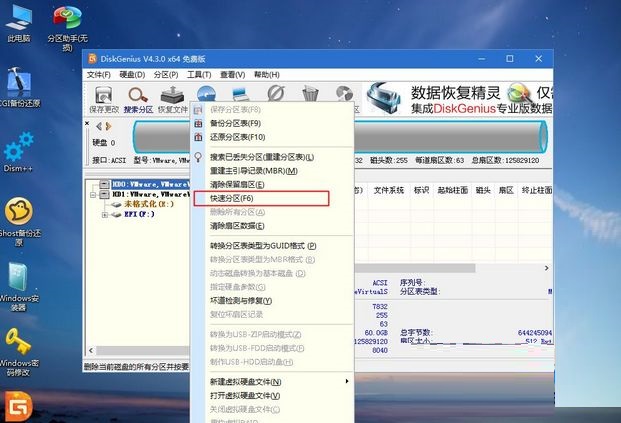621x423 pixels.
Task: Select the HD0 disk in tree
Action: point(144,184)
